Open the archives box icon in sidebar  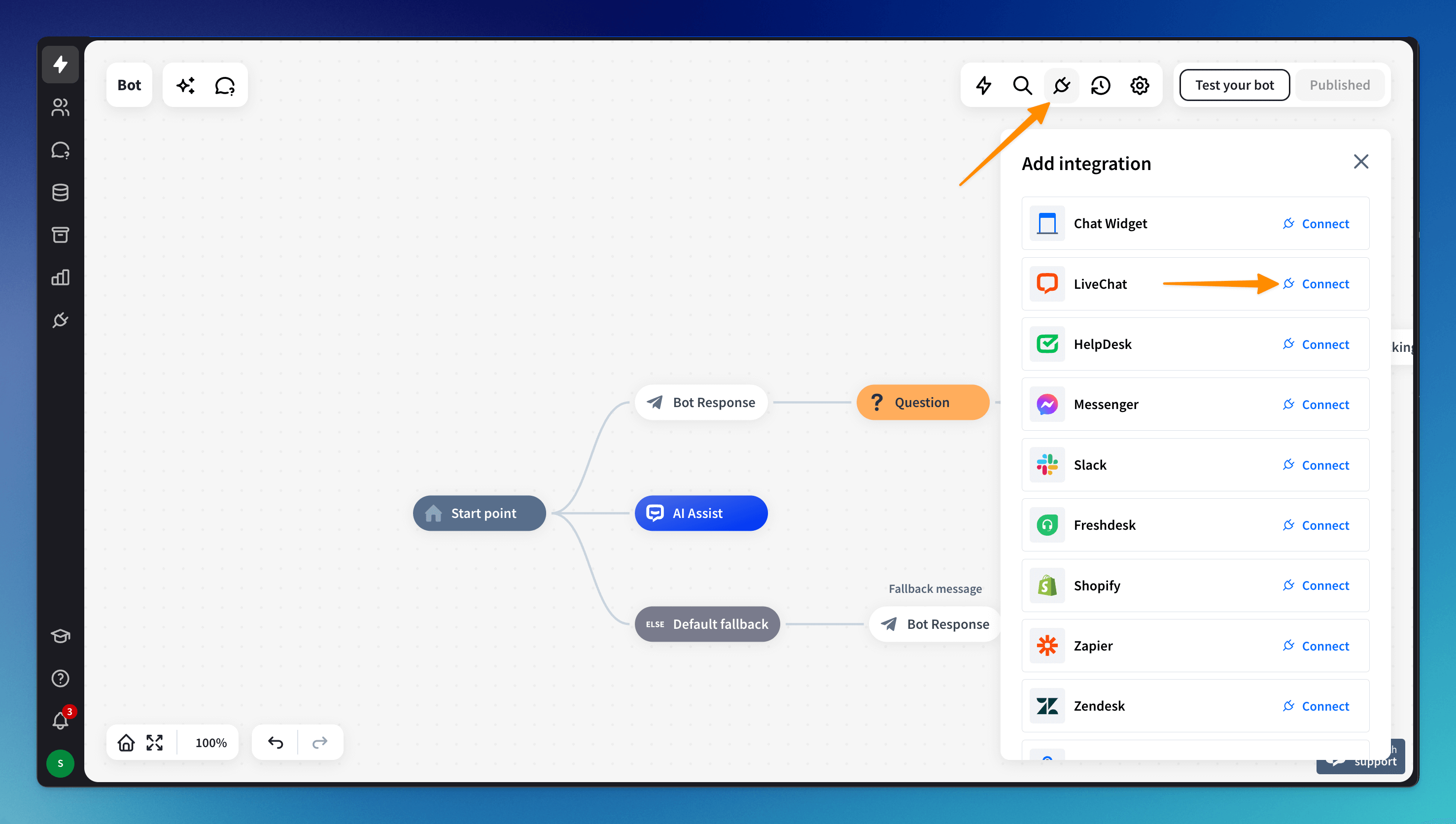[60, 235]
